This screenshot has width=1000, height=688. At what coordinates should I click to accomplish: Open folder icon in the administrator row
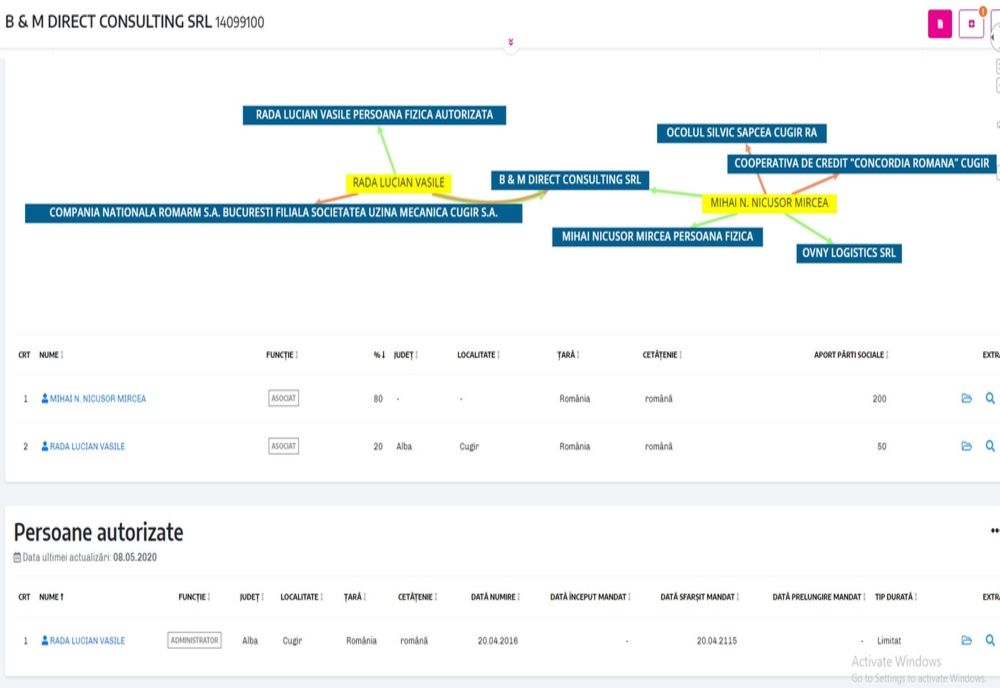coord(966,640)
